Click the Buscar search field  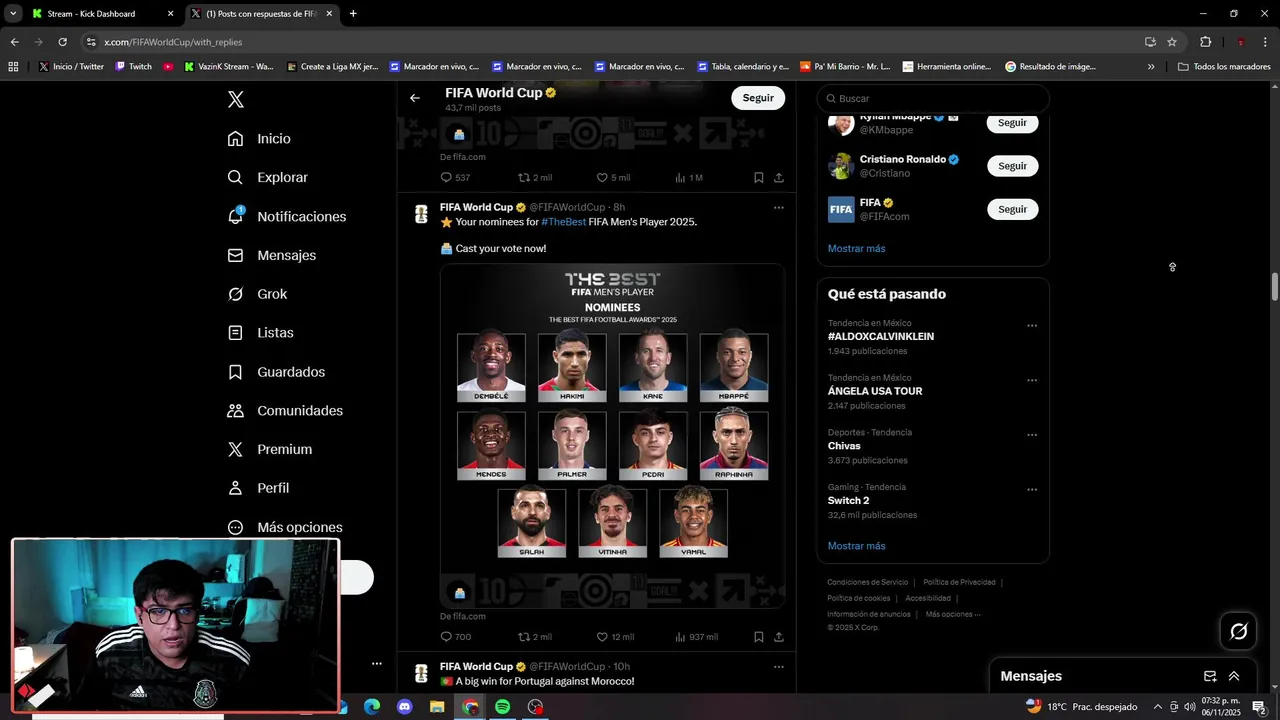pos(933,98)
